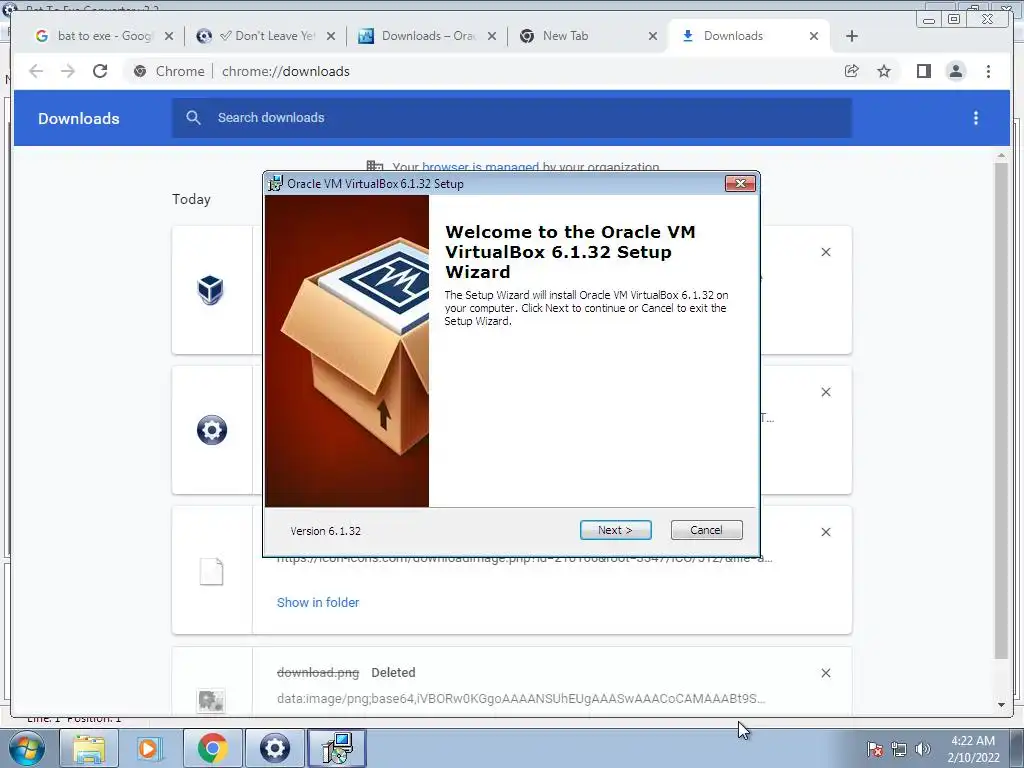Click scrollbar up arrow
Image resolution: width=1024 pixels, height=768 pixels.
pyautogui.click(x=1001, y=155)
